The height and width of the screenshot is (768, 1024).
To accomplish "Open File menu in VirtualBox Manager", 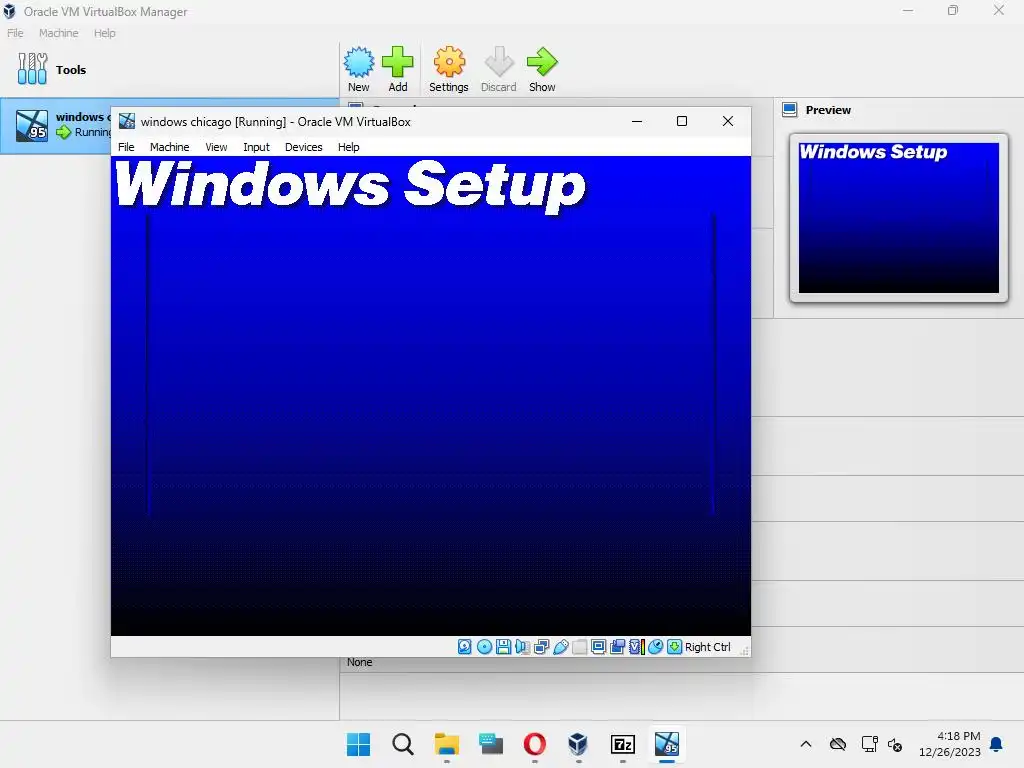I will tap(15, 33).
